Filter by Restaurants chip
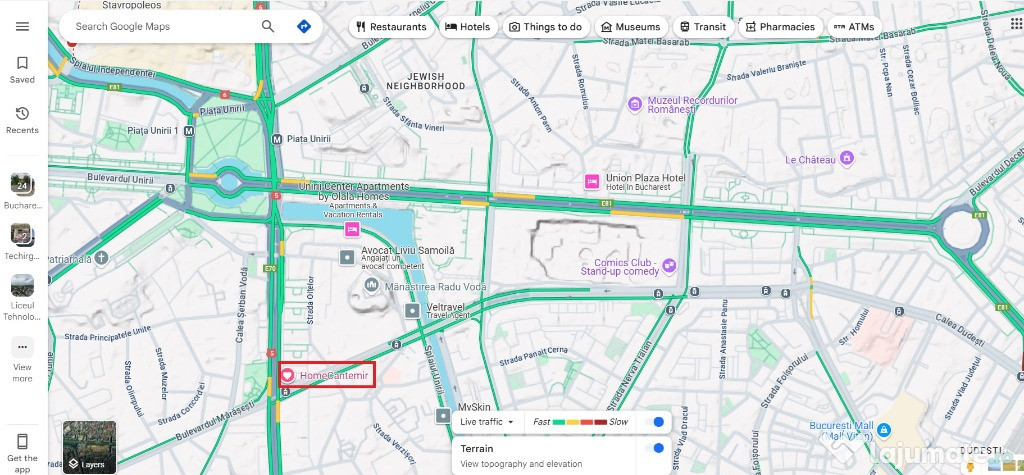The width and height of the screenshot is (1024, 475). (391, 27)
